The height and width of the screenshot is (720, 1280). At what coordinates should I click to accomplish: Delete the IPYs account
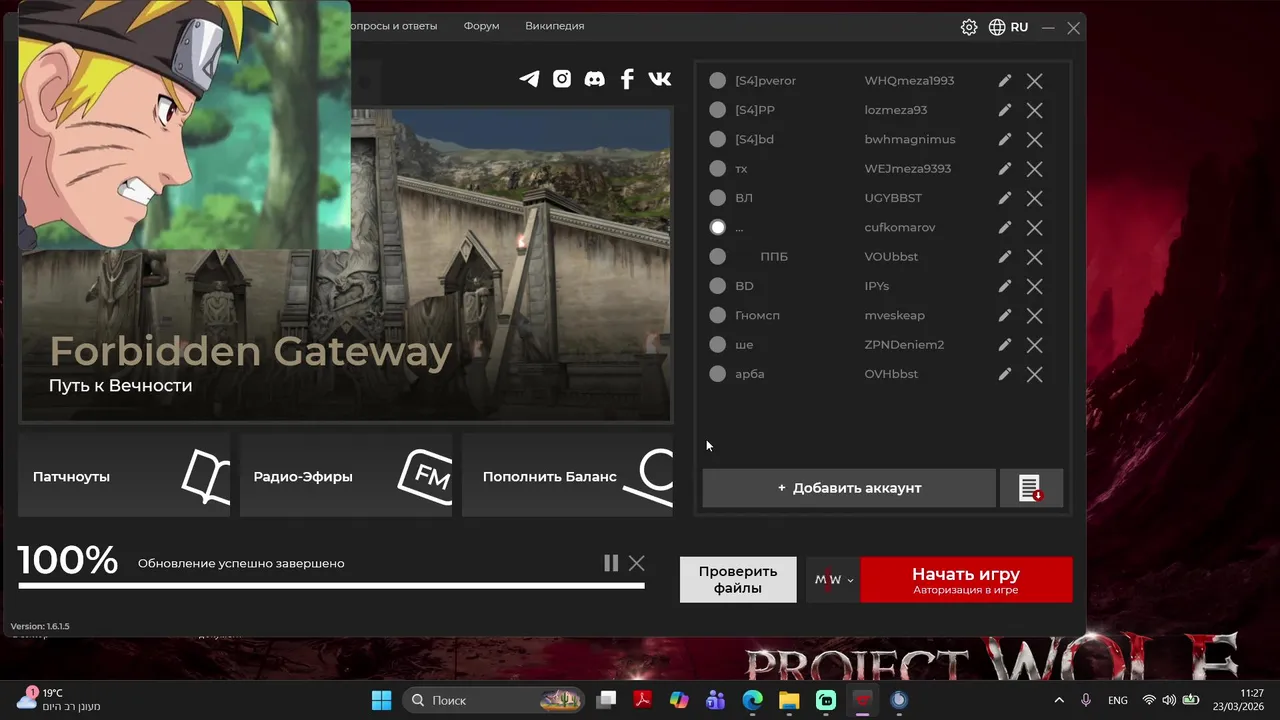pos(1035,286)
